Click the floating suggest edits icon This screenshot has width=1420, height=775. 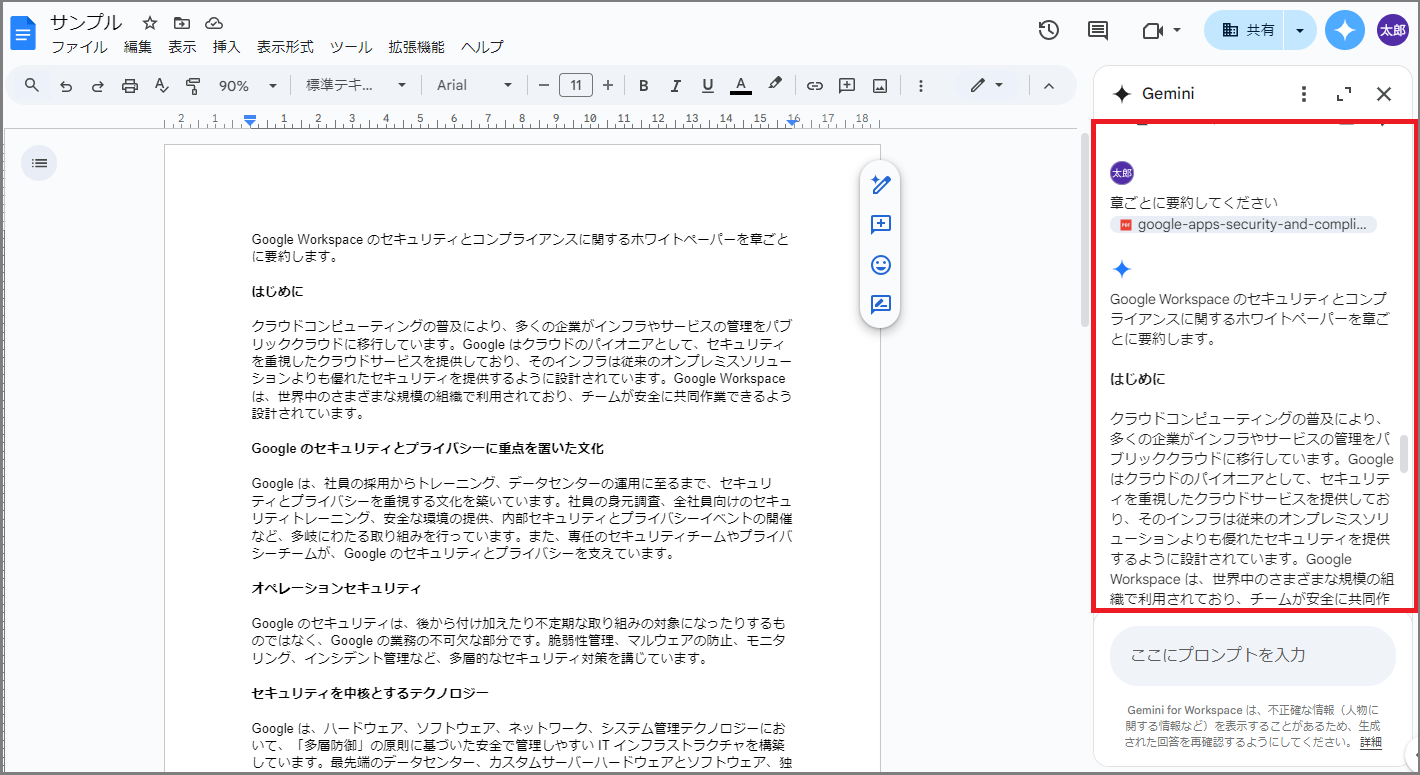(x=880, y=305)
